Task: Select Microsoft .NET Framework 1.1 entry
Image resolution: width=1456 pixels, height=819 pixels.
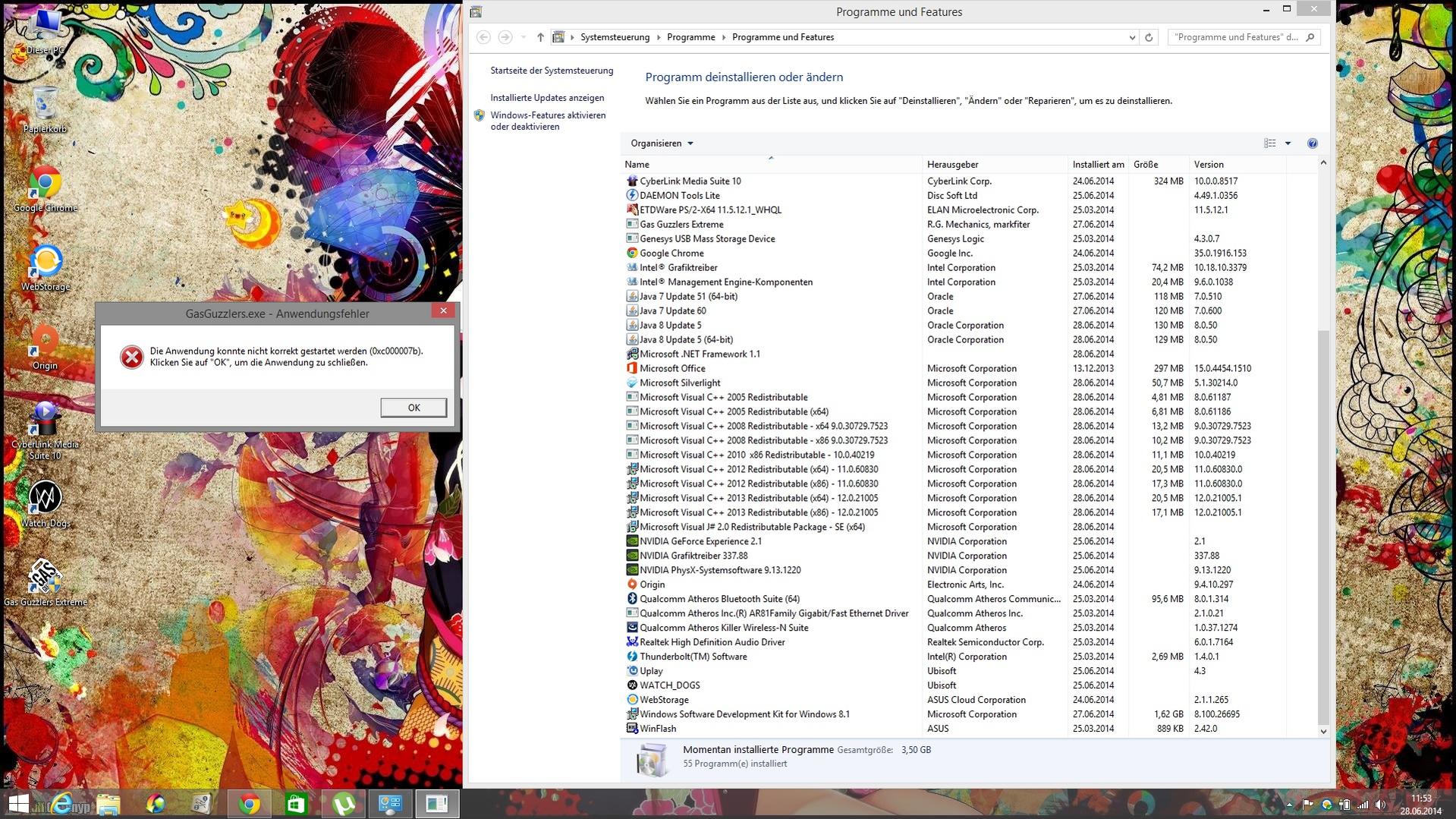Action: (x=954, y=354)
